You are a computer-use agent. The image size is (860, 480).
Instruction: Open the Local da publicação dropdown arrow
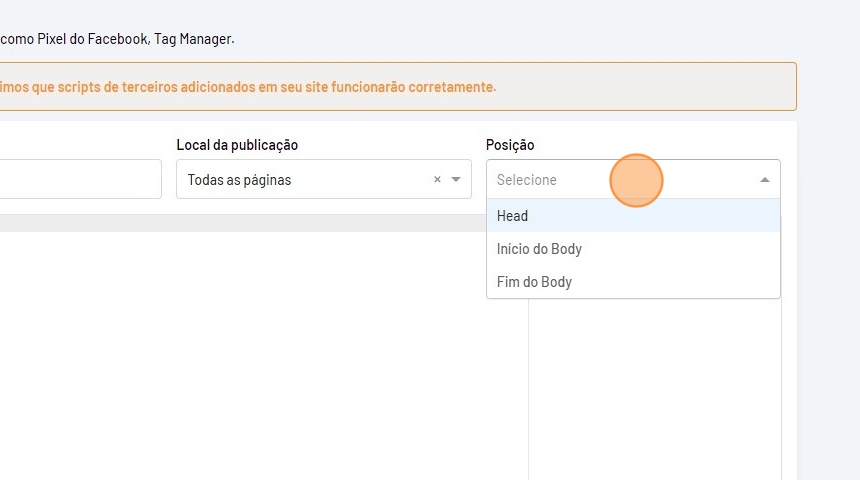click(456, 180)
